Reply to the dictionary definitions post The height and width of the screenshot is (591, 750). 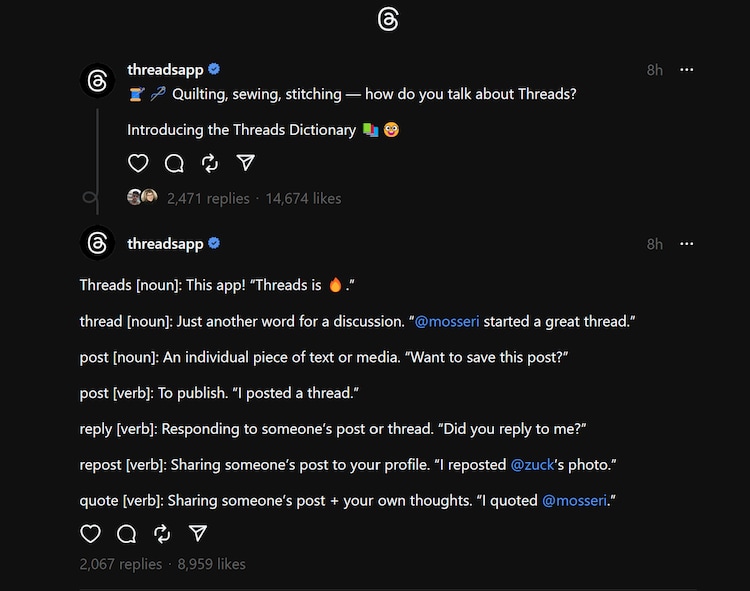(x=126, y=533)
